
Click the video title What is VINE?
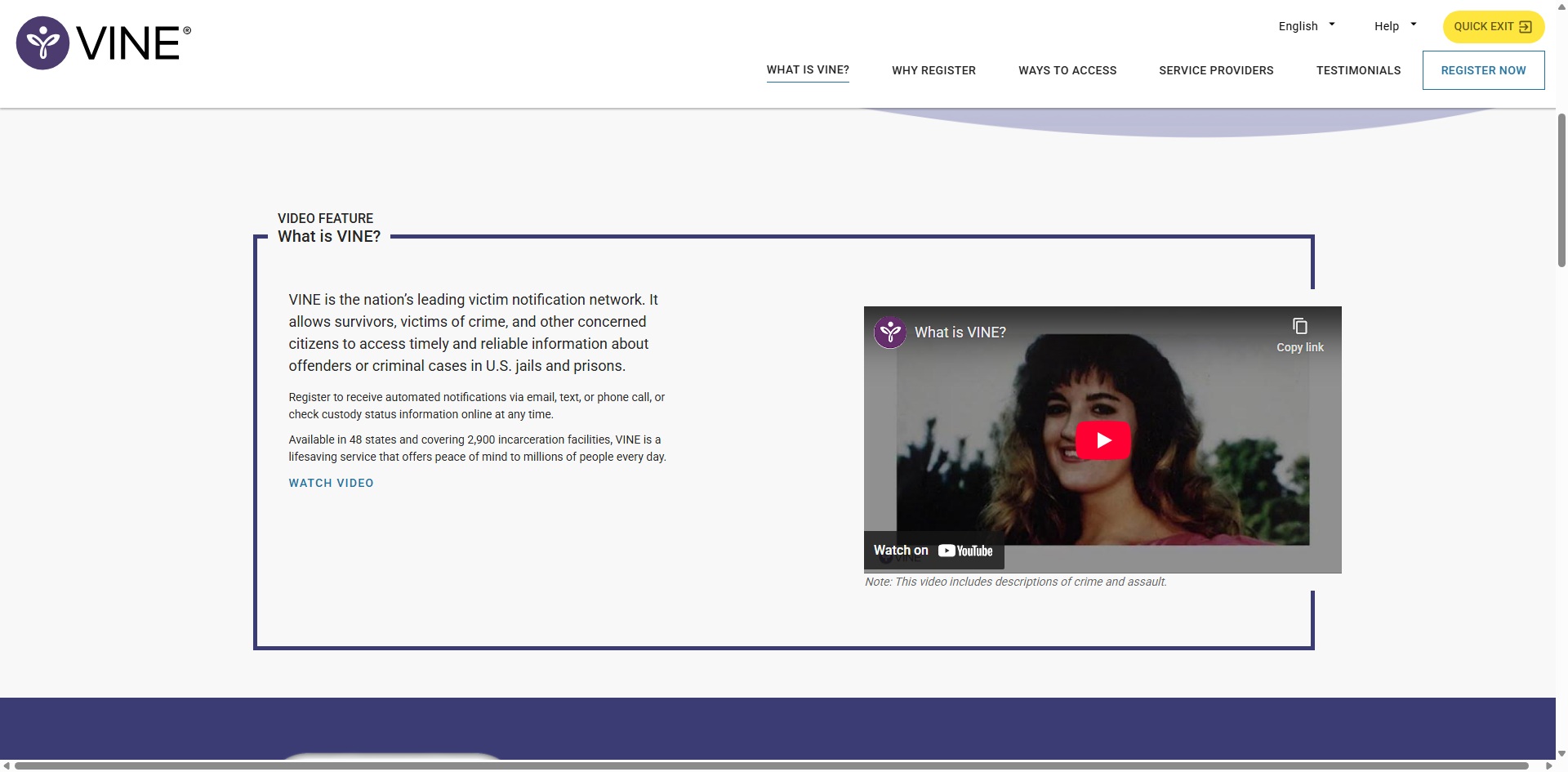[x=960, y=332]
